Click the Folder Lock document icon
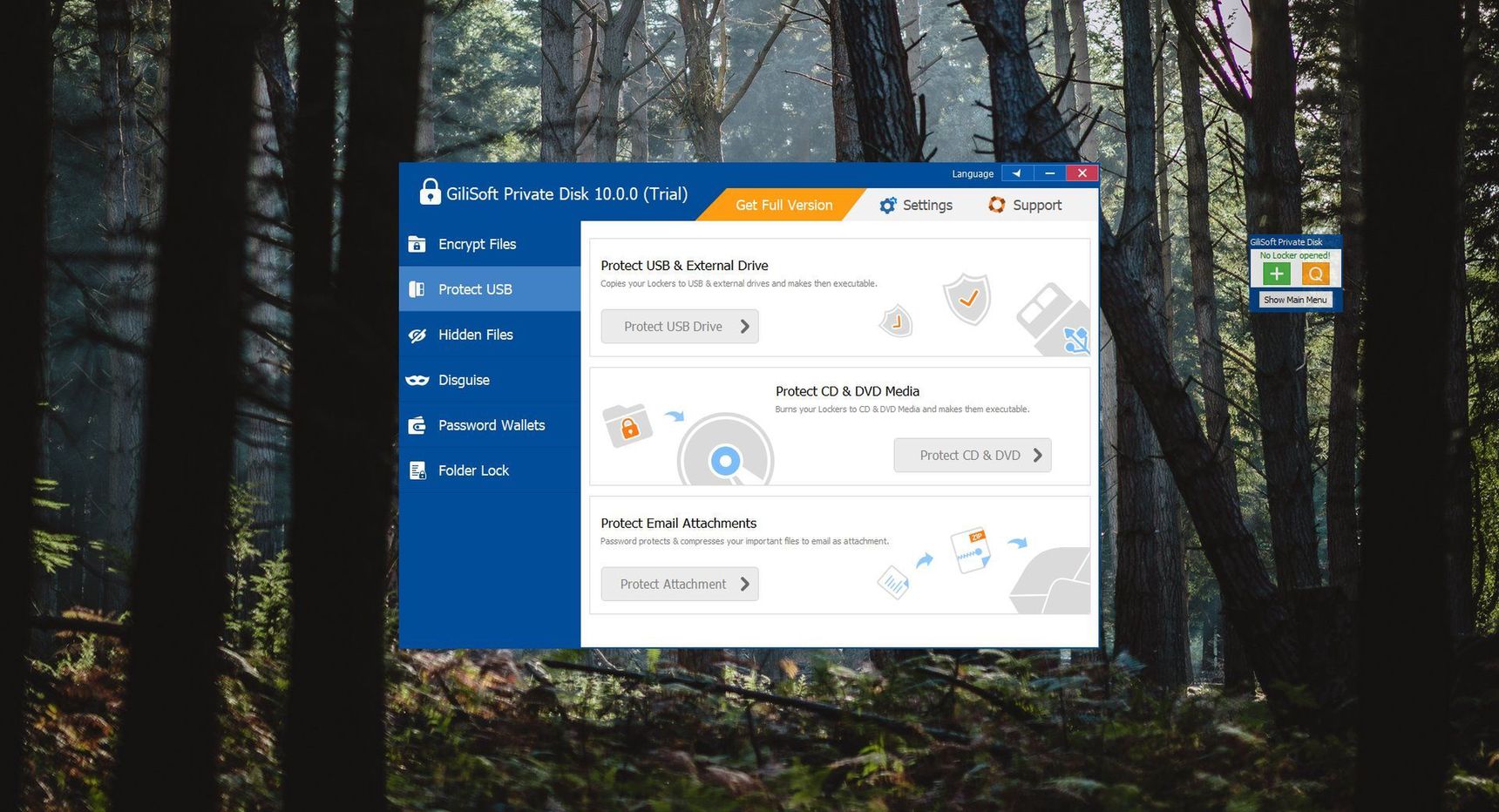Viewport: 1499px width, 812px height. [x=417, y=470]
